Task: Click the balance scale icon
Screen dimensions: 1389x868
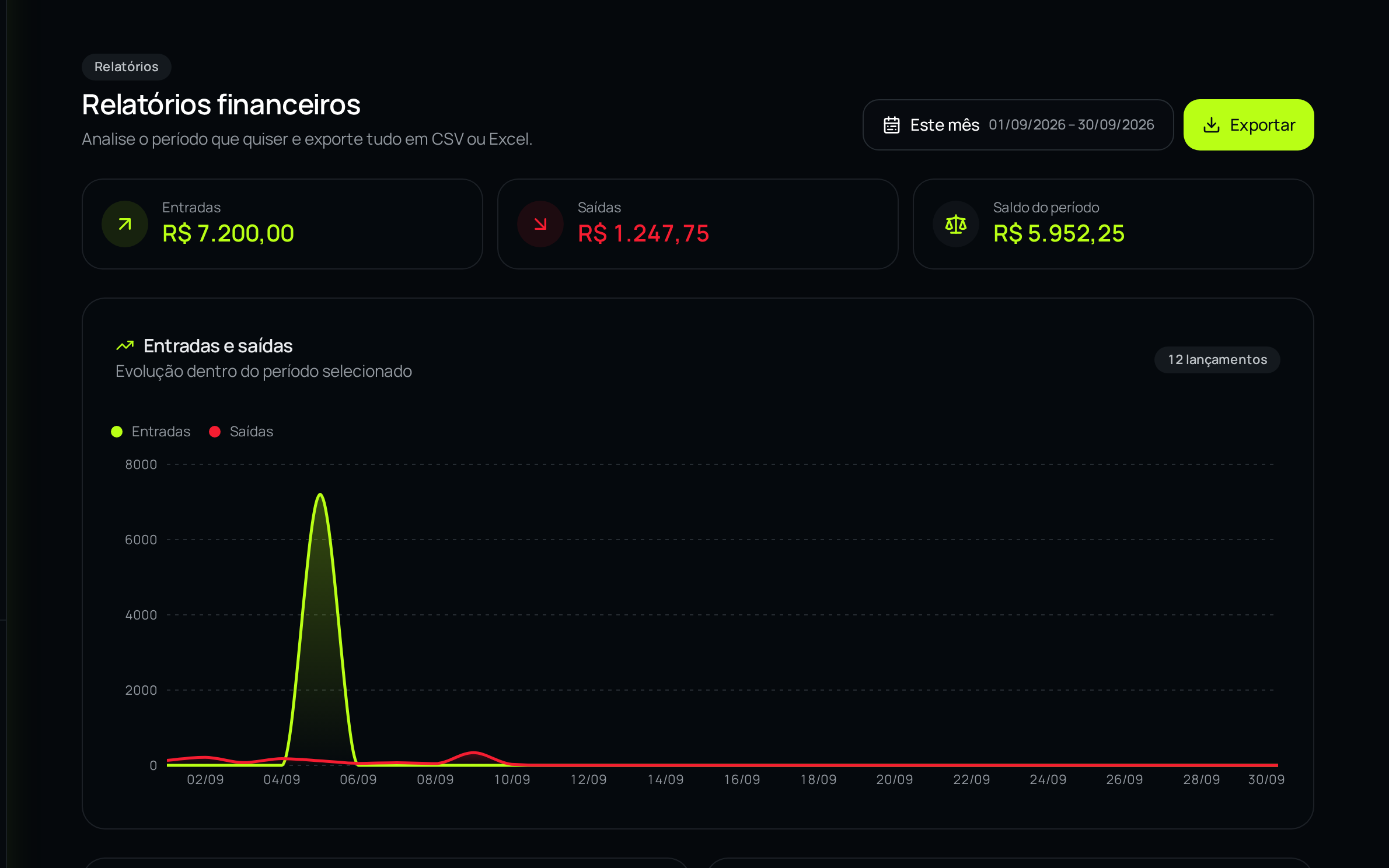Action: [956, 224]
